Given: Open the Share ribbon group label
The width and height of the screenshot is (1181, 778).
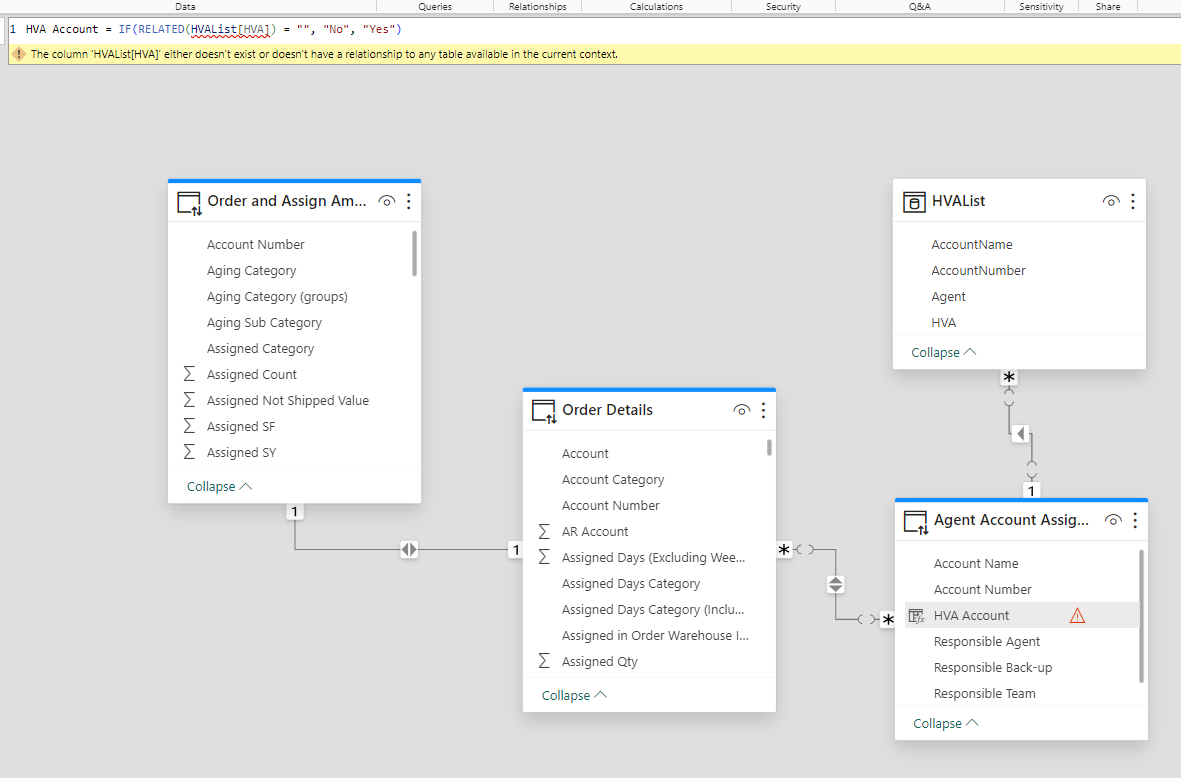Looking at the screenshot, I should pyautogui.click(x=1108, y=6).
